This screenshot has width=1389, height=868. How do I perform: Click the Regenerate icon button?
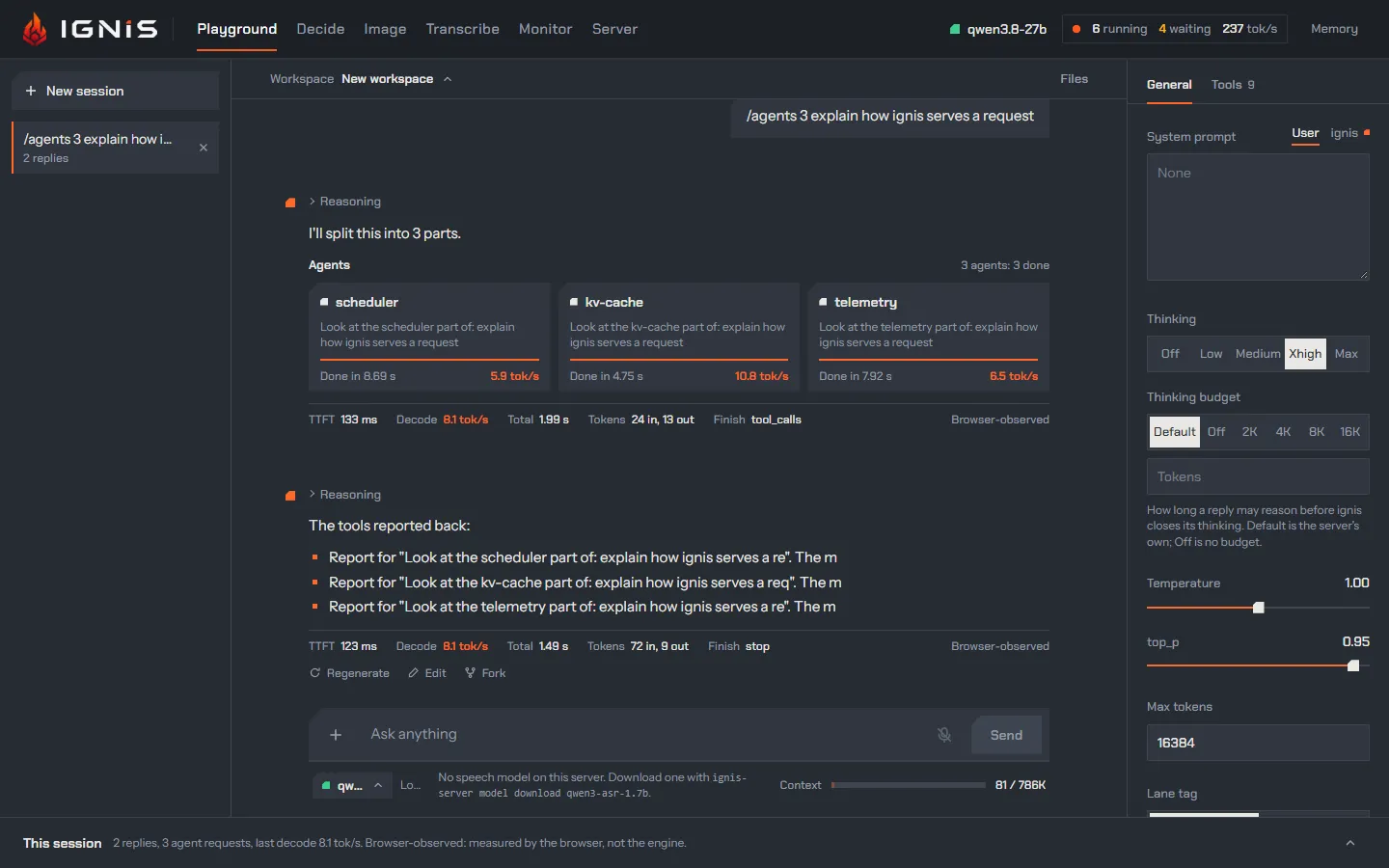pyautogui.click(x=349, y=673)
